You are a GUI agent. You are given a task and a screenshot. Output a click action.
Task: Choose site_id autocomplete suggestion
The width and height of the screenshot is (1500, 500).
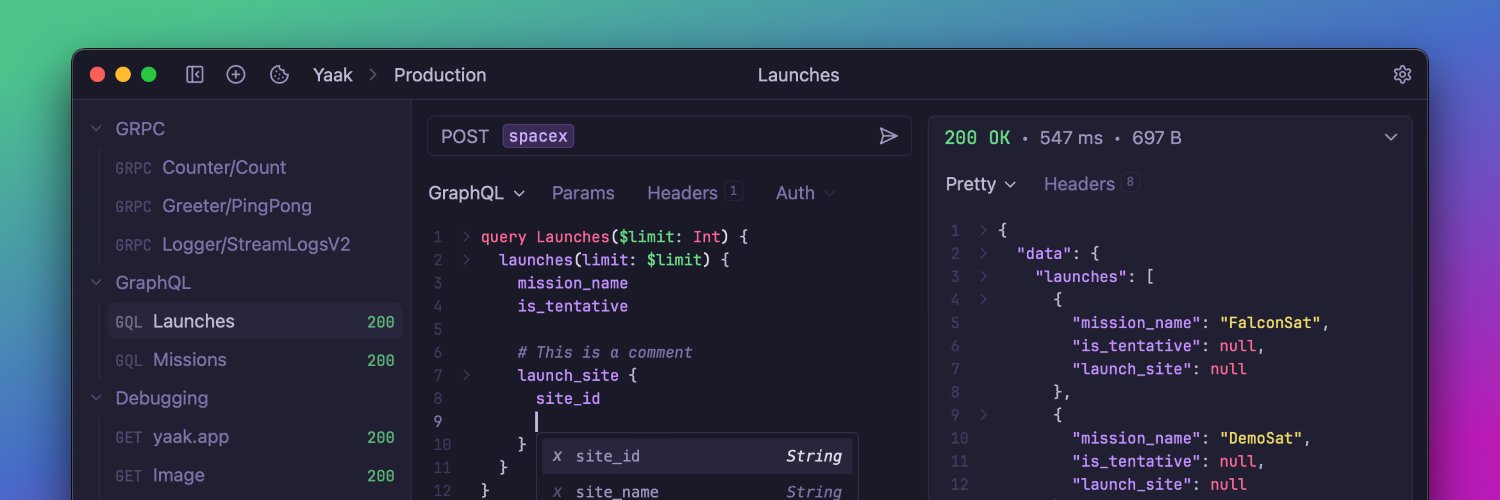[697, 456]
